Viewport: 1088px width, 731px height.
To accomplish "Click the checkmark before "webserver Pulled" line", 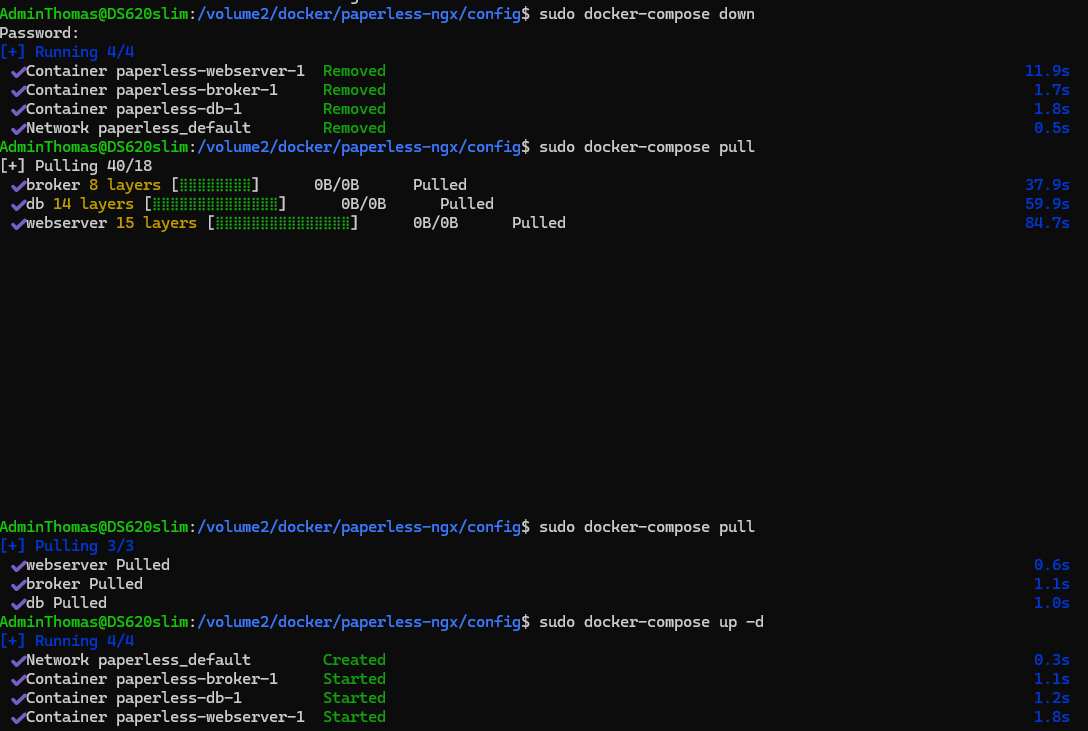I will pos(18,565).
